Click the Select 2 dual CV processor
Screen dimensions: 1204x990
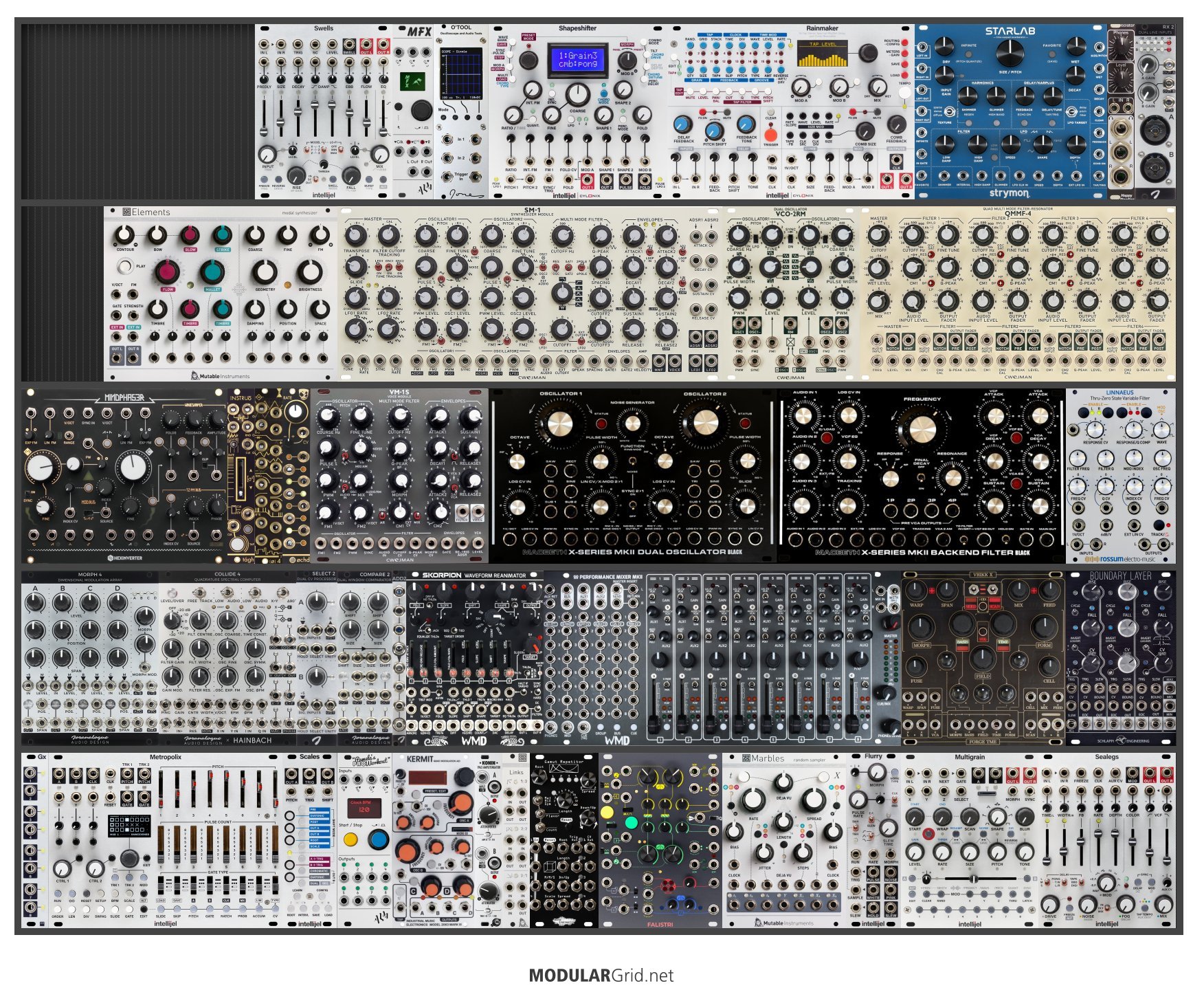click(317, 658)
